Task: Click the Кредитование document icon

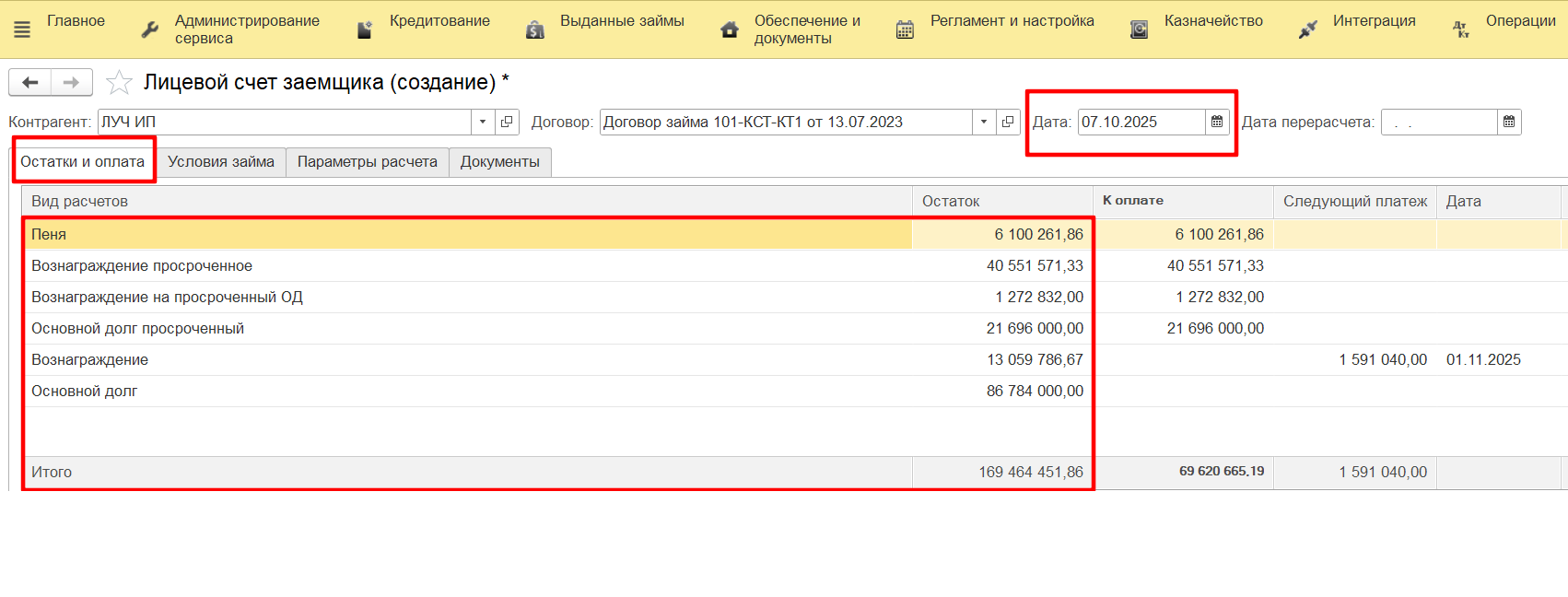Action: (x=365, y=29)
